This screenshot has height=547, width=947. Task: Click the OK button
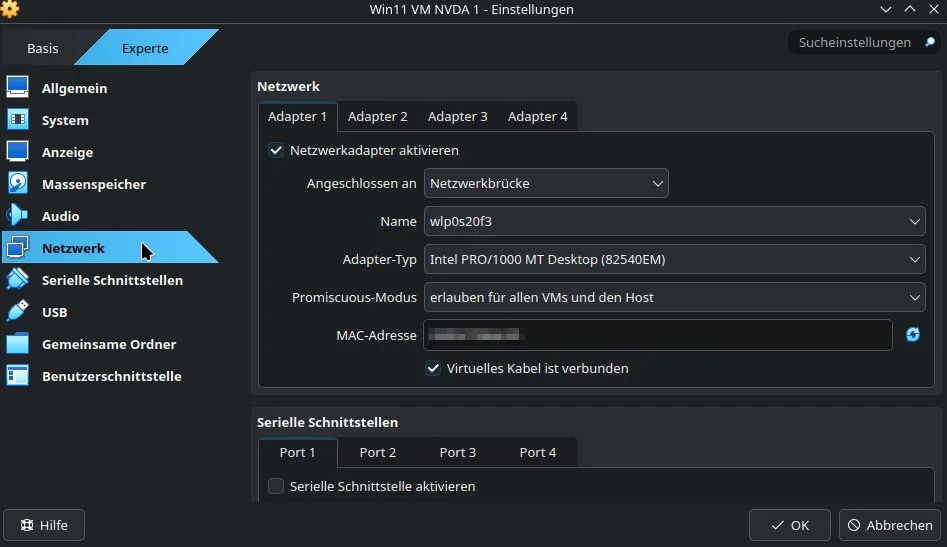click(789, 525)
